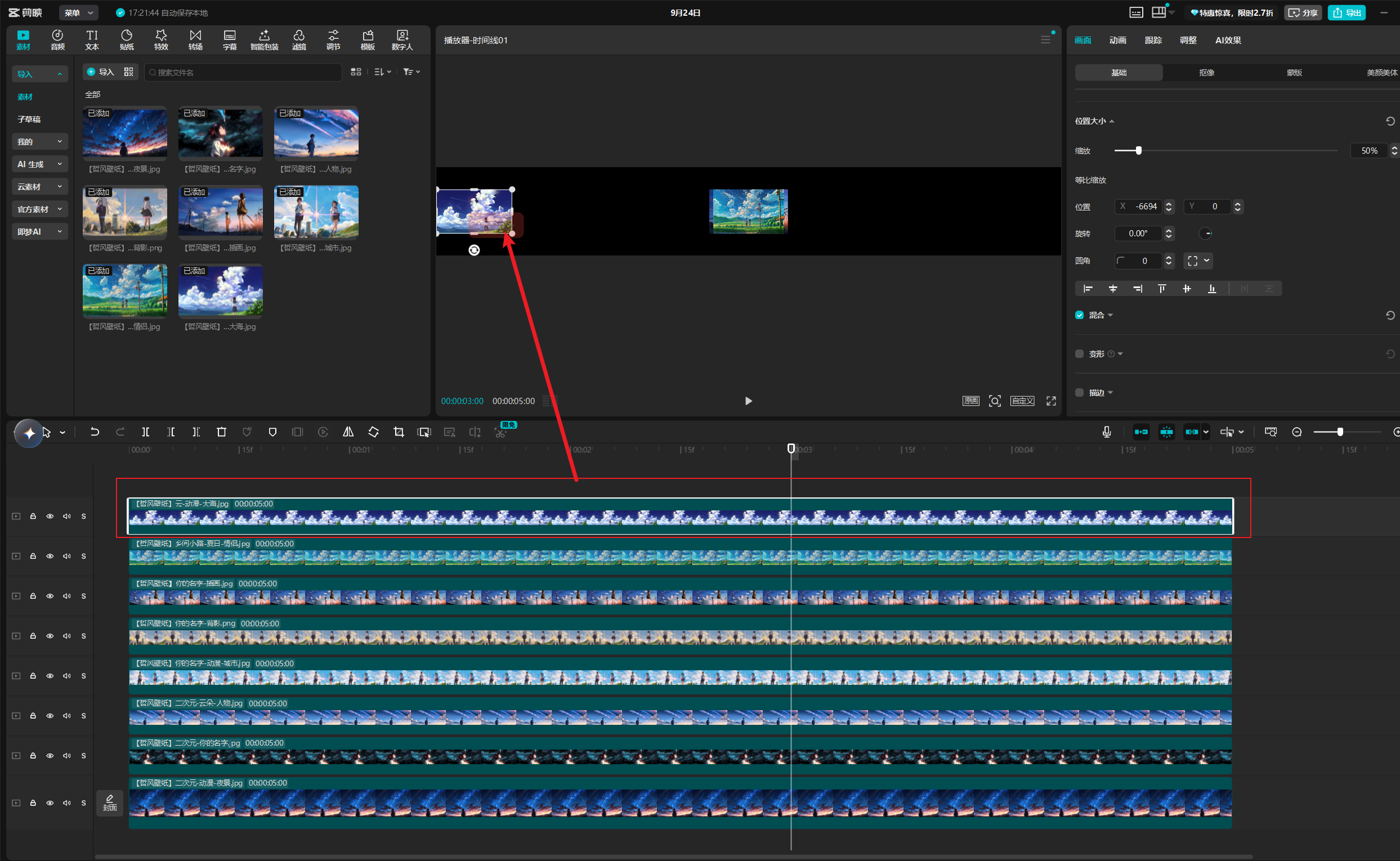Click the crop tool icon
The height and width of the screenshot is (861, 1400).
[x=399, y=432]
